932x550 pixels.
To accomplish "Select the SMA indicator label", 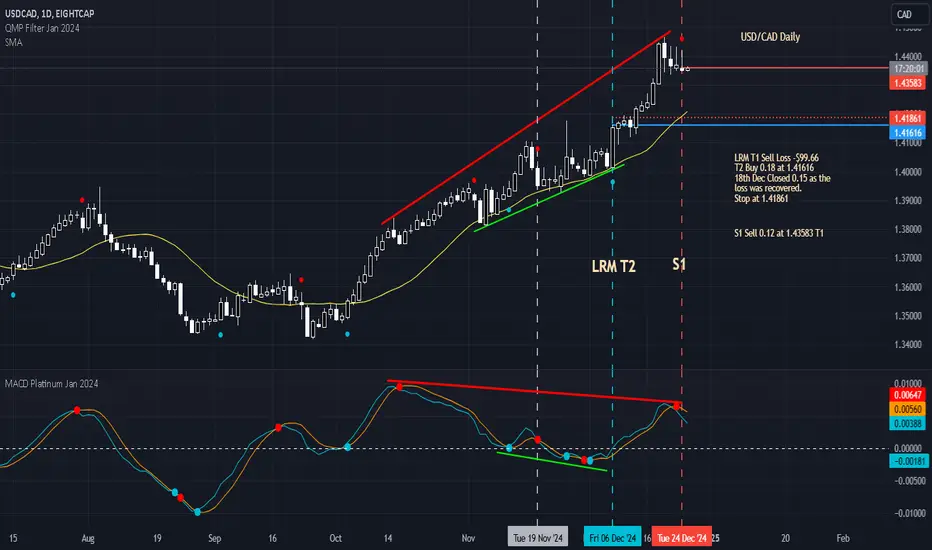I will click(x=13, y=42).
